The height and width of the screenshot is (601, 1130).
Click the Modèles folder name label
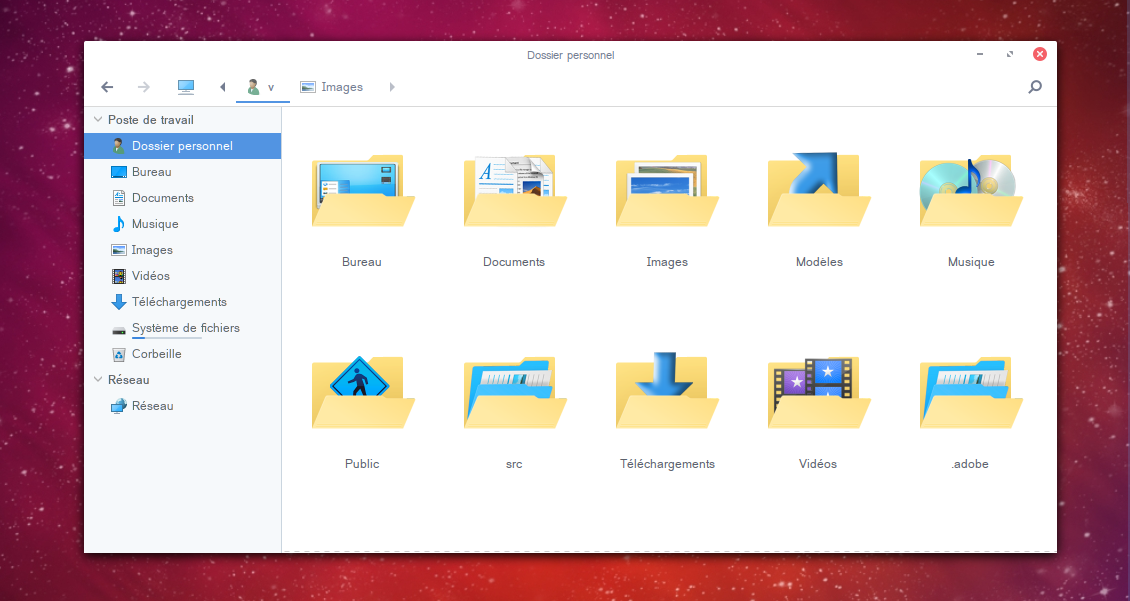819,262
